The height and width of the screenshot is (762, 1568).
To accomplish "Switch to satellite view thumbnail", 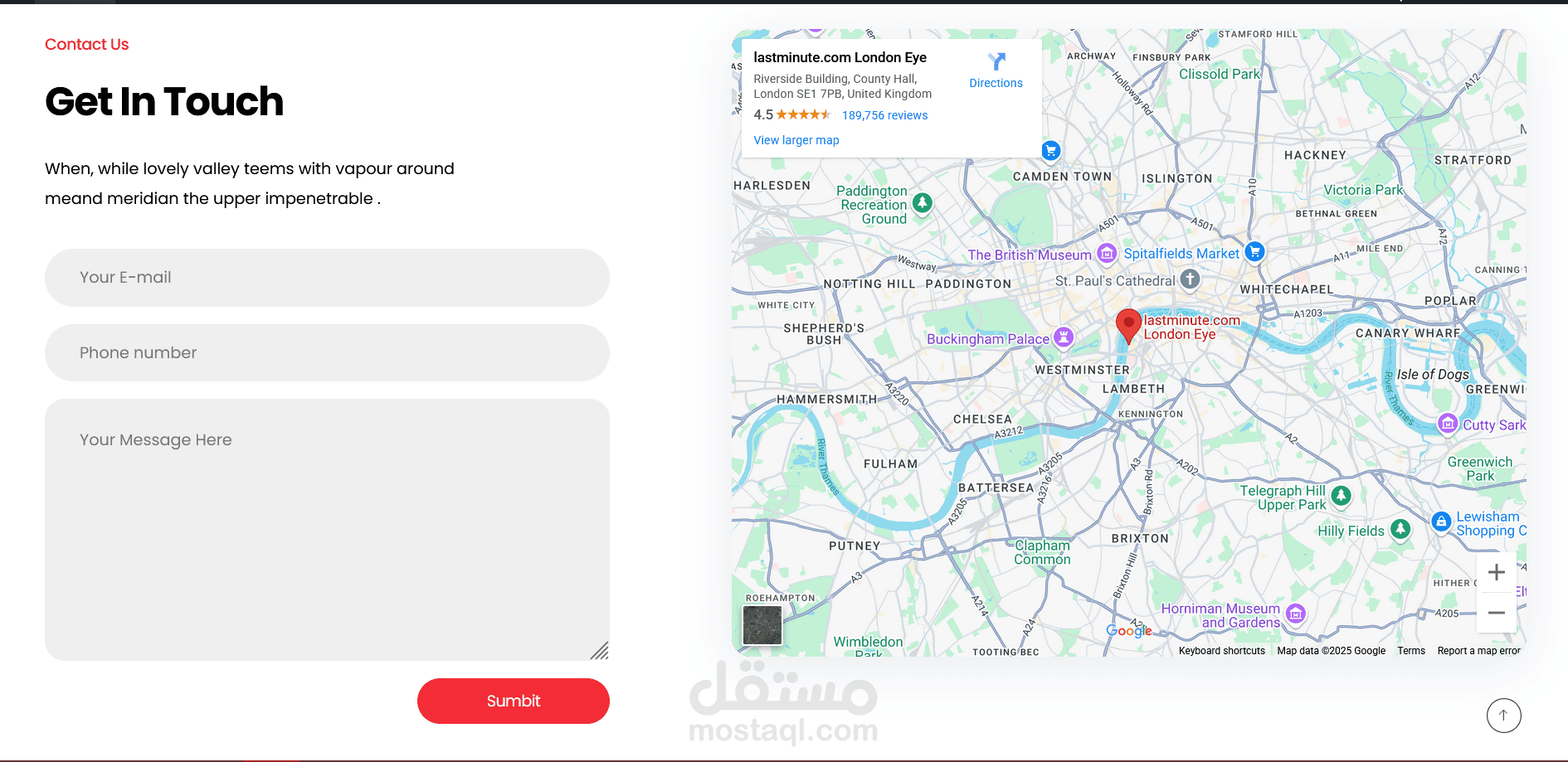I will 762,625.
